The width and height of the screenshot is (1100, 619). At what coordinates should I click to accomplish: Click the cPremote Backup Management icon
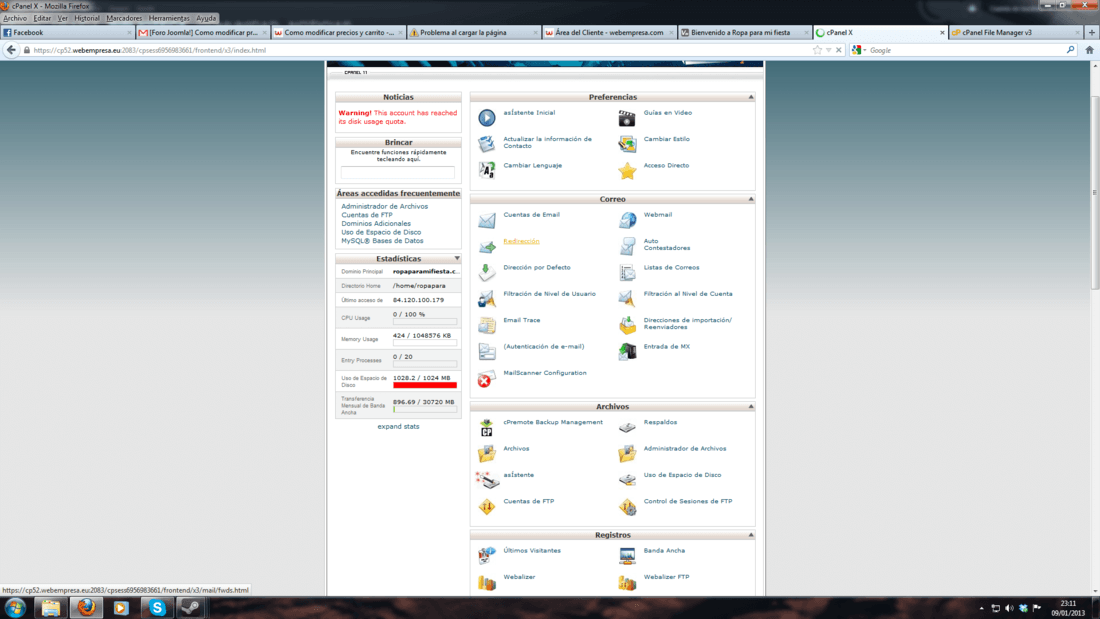[487, 427]
